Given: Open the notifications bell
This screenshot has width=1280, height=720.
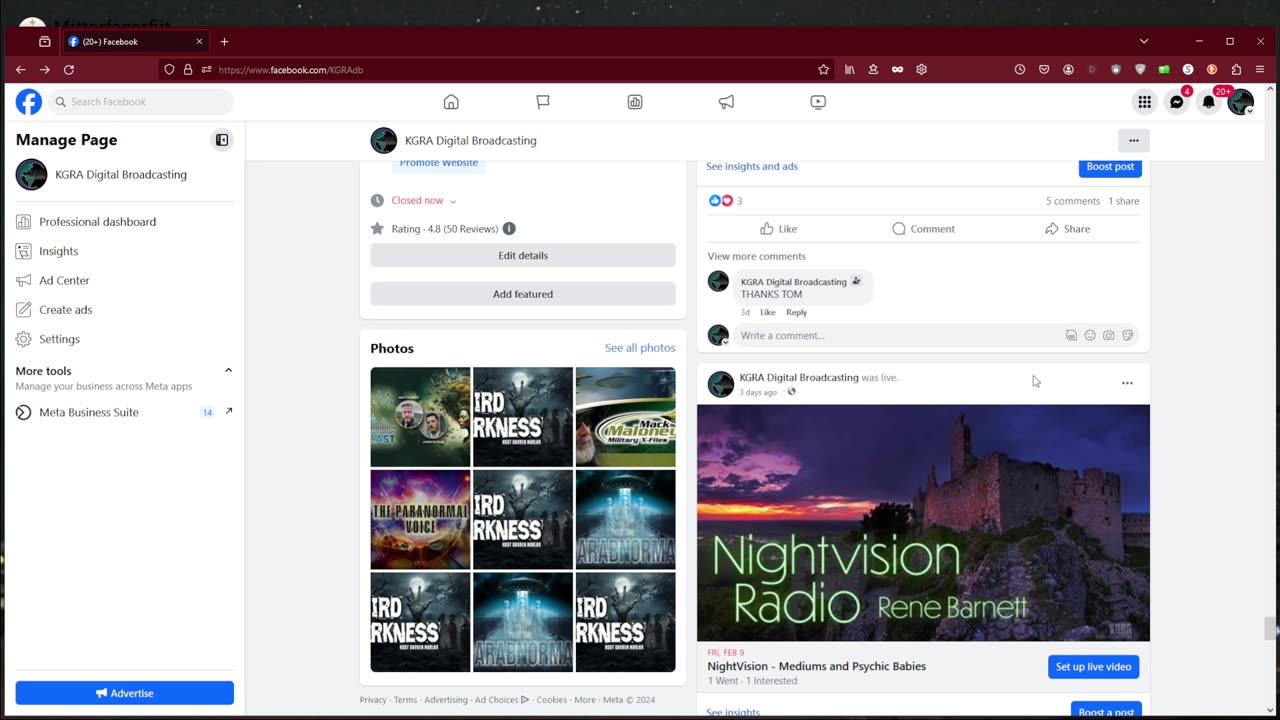Looking at the screenshot, I should [1209, 102].
